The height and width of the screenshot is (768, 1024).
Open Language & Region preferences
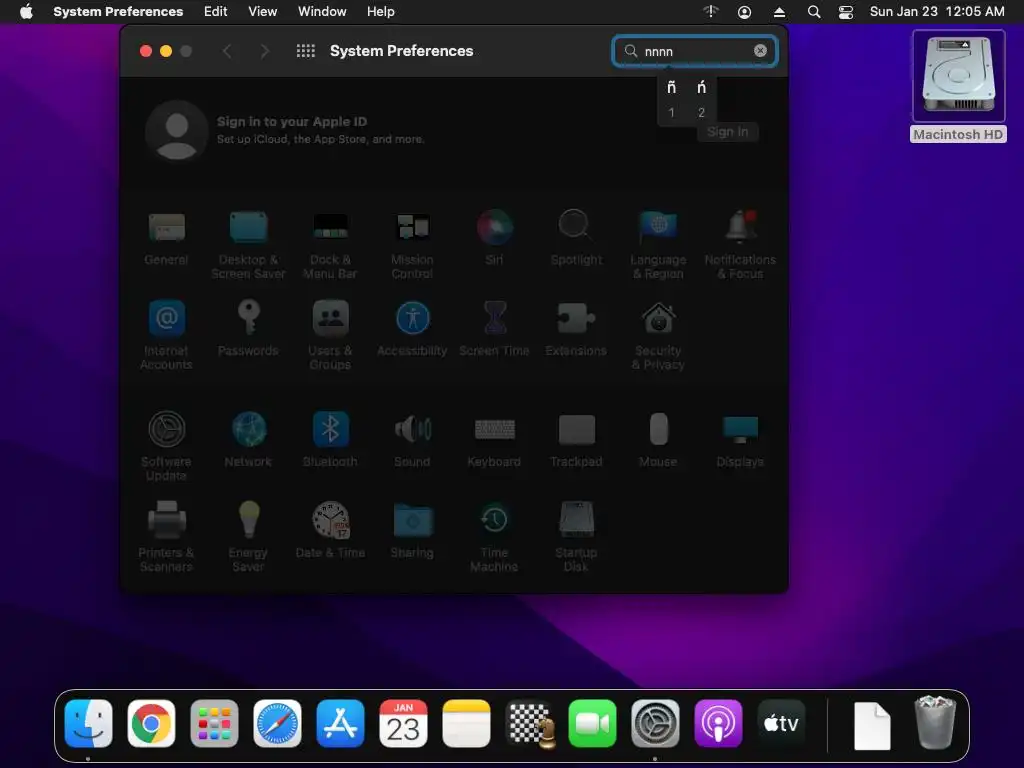tap(658, 245)
